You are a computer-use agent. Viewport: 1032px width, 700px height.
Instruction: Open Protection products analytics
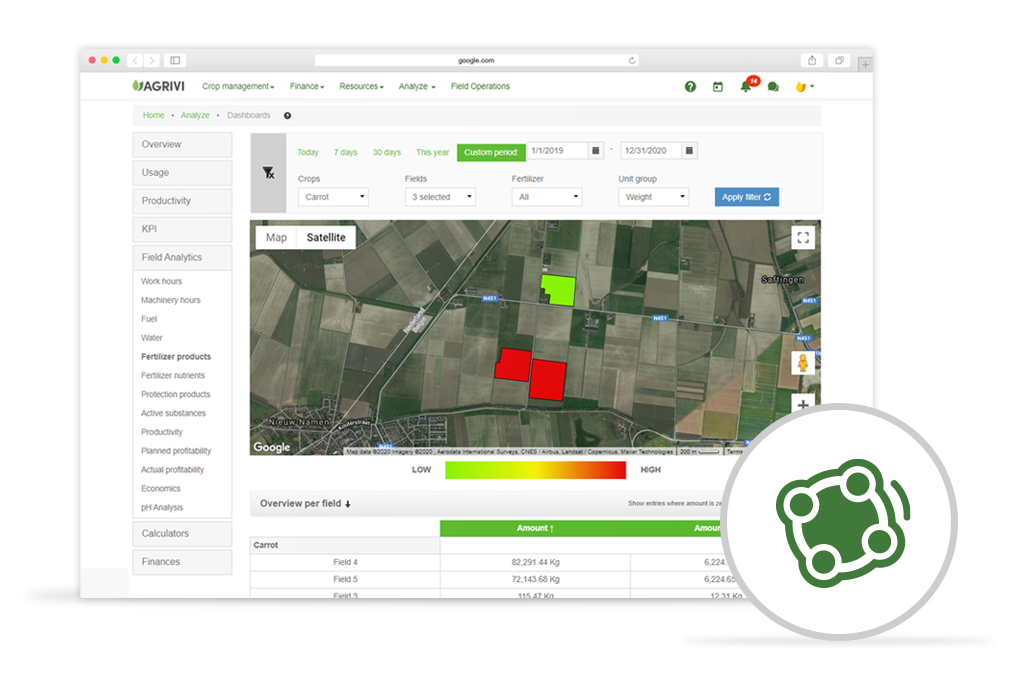pyautogui.click(x=175, y=394)
